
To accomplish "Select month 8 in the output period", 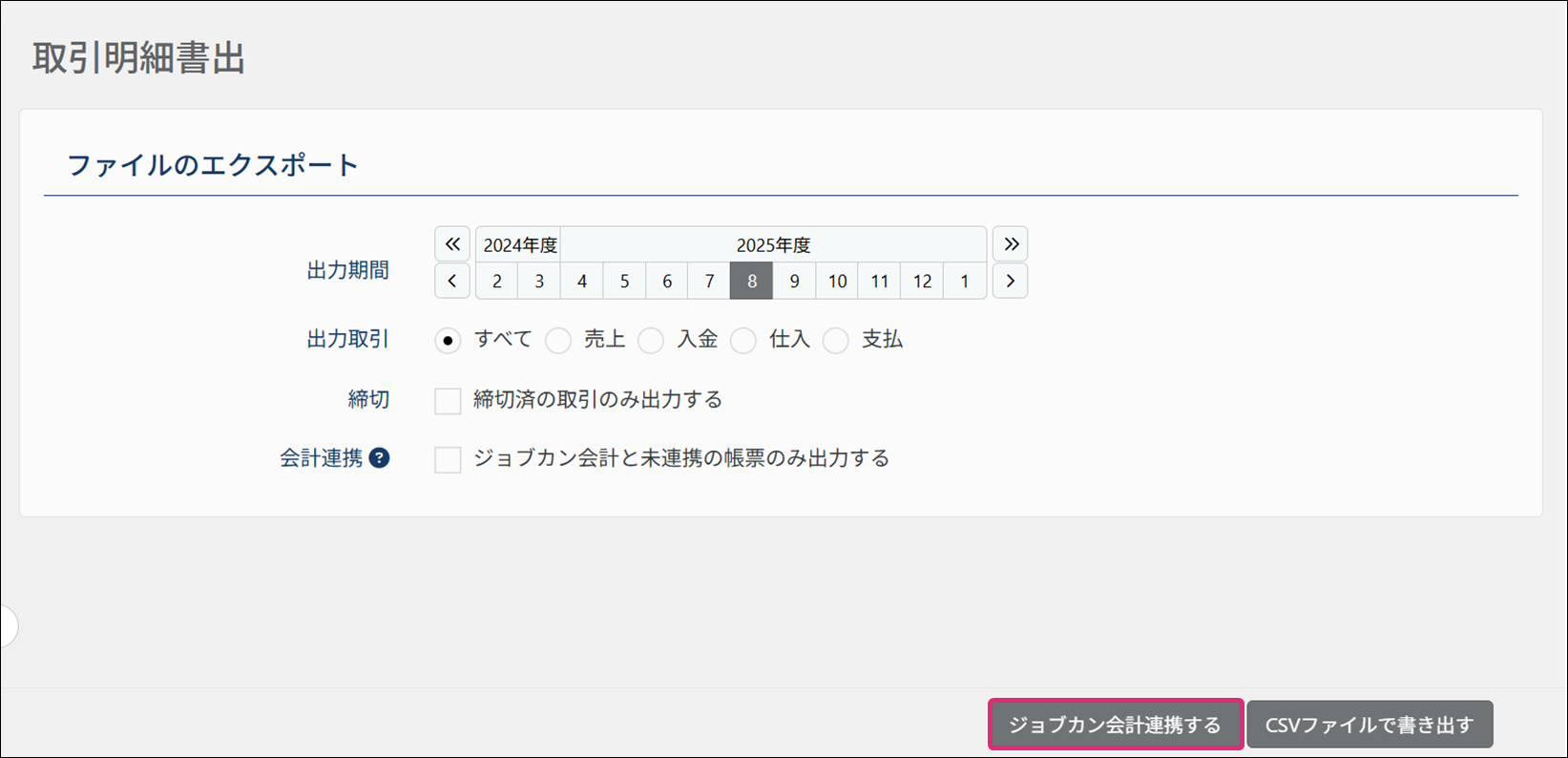I will (751, 282).
